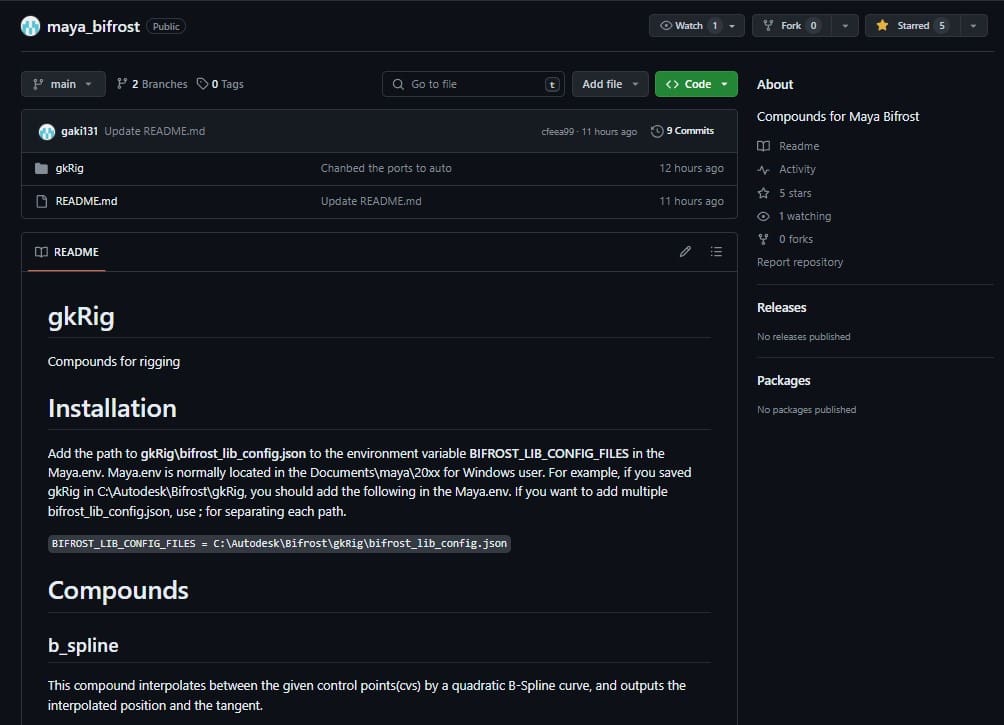
Task: Click the book icon beside Readme in About
Action: 763,146
